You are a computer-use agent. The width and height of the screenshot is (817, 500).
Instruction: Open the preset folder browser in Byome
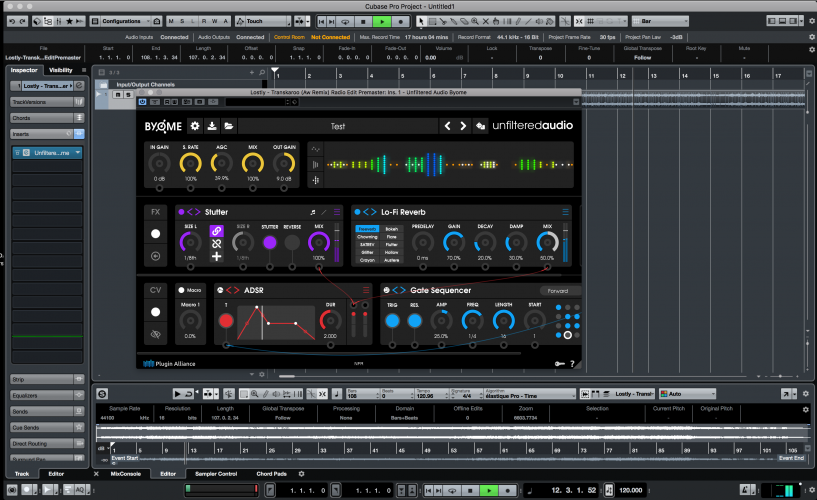[229, 126]
